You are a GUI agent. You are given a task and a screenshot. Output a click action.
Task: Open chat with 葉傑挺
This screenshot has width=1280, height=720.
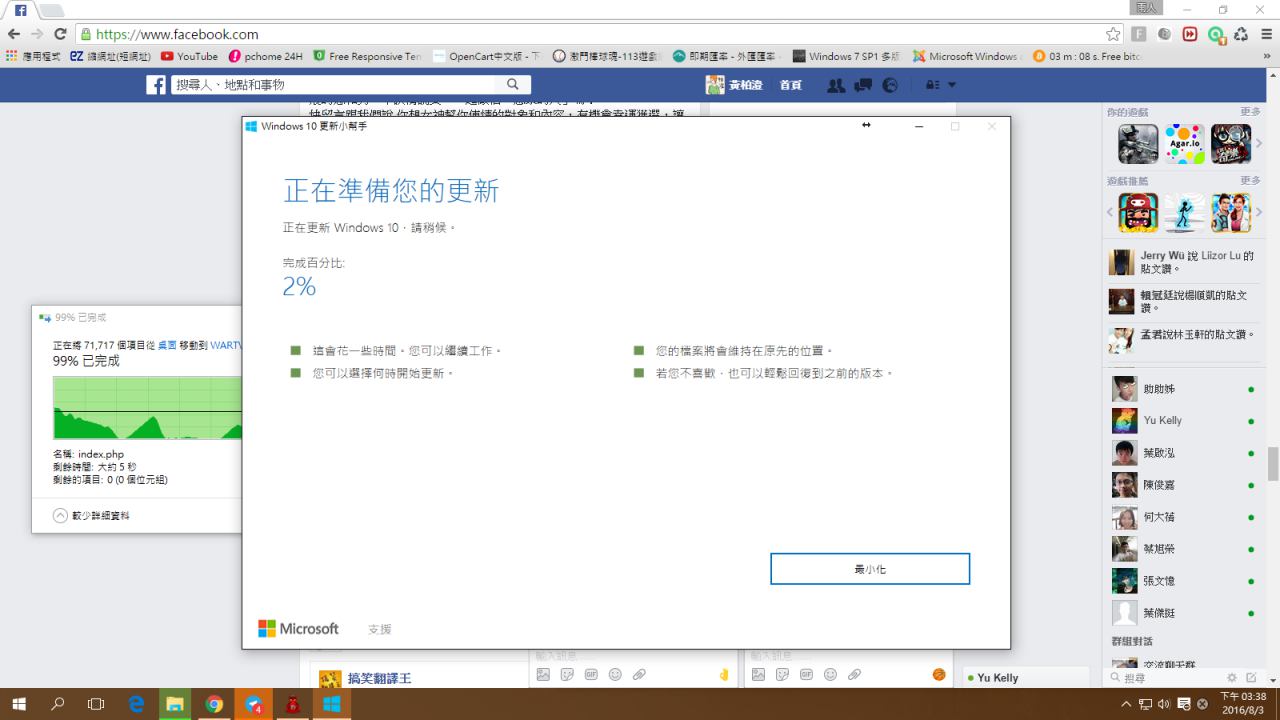click(x=1184, y=613)
